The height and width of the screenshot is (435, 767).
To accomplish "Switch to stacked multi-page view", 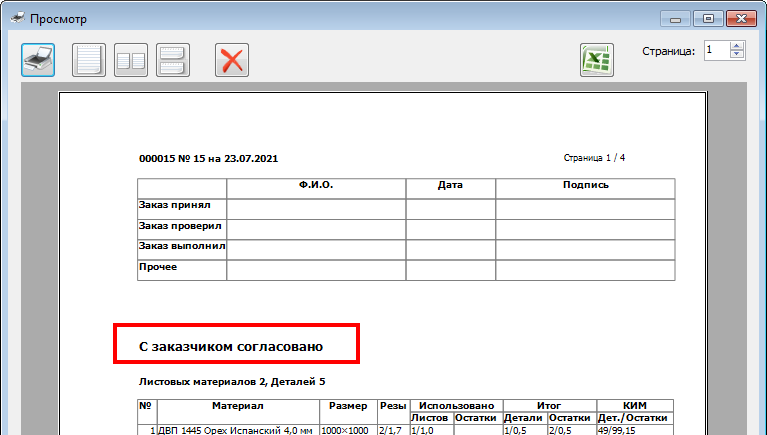I will point(173,60).
